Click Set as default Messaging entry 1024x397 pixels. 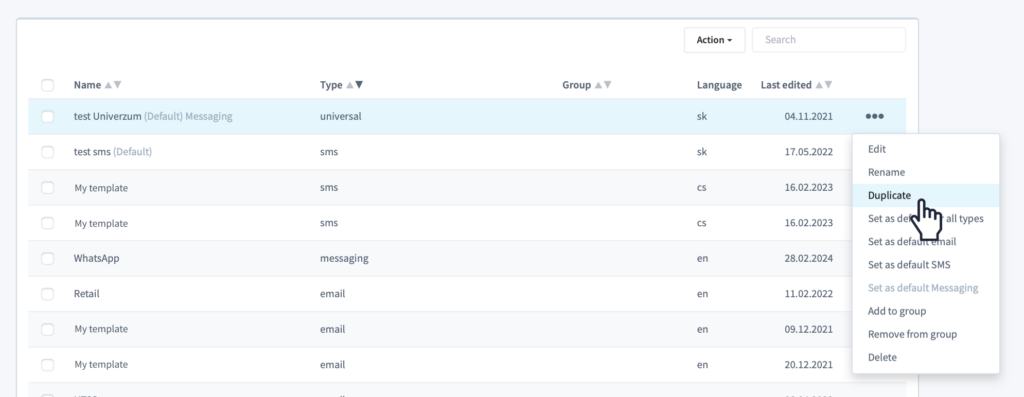point(925,288)
